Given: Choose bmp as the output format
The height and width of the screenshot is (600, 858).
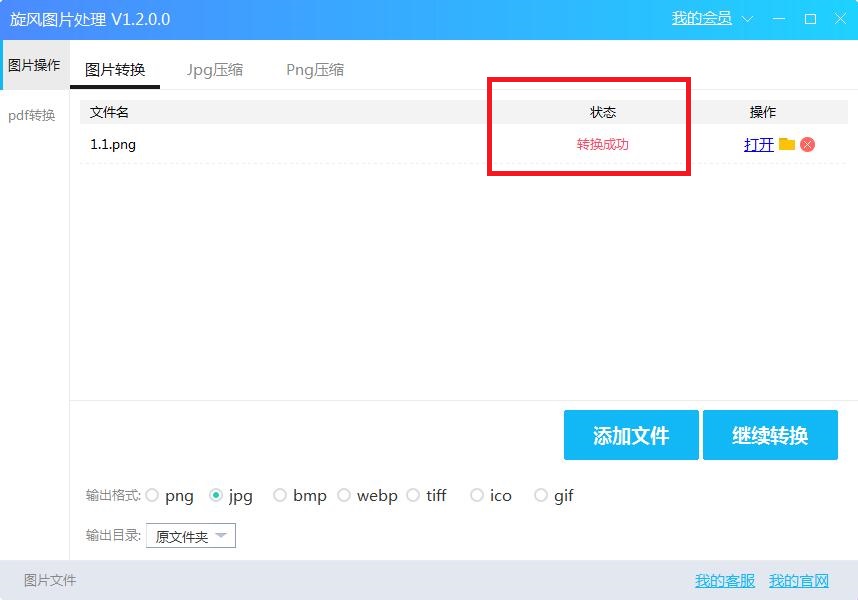Looking at the screenshot, I should pyautogui.click(x=280, y=495).
